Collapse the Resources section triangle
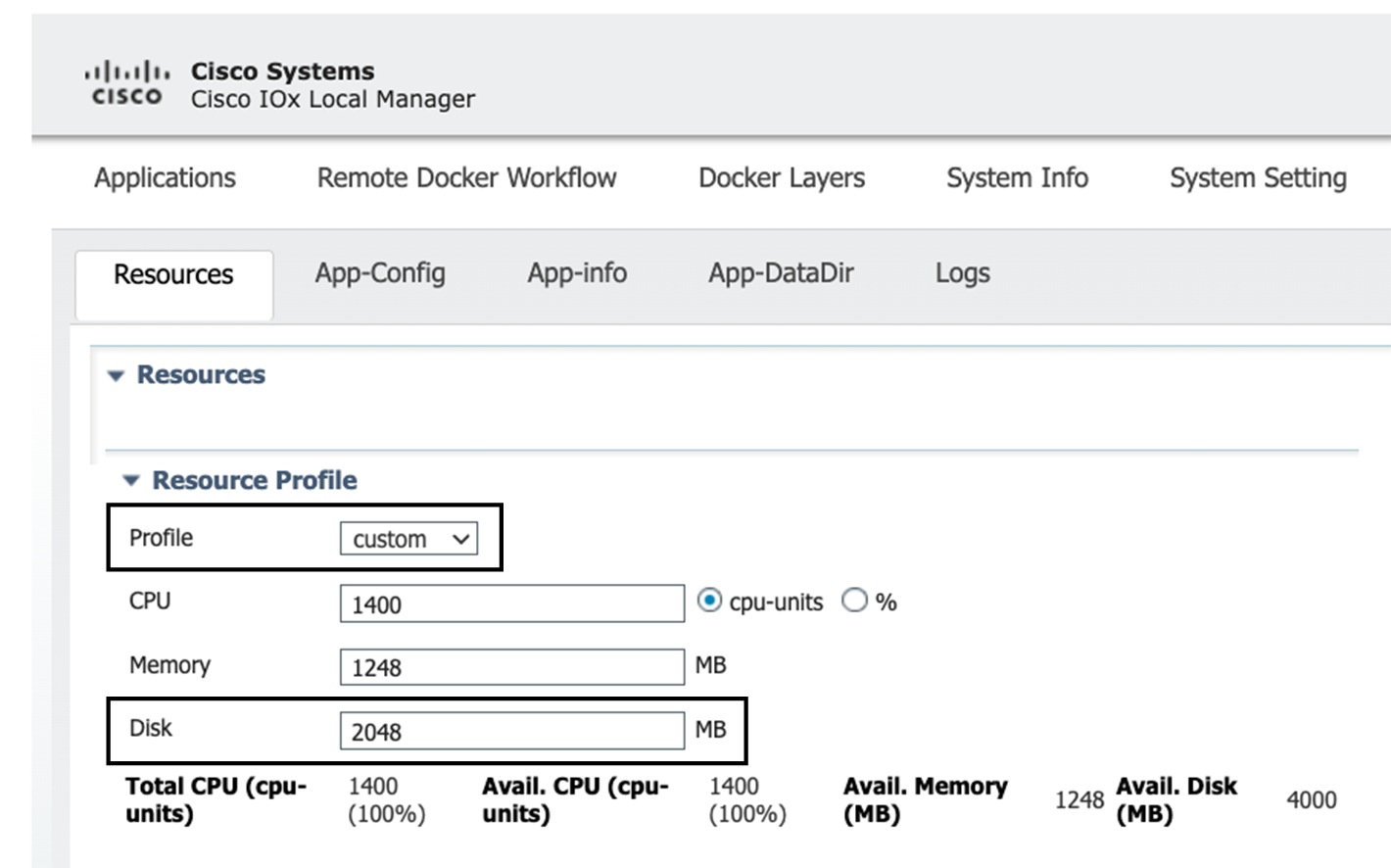The height and width of the screenshot is (868, 1391). click(115, 374)
